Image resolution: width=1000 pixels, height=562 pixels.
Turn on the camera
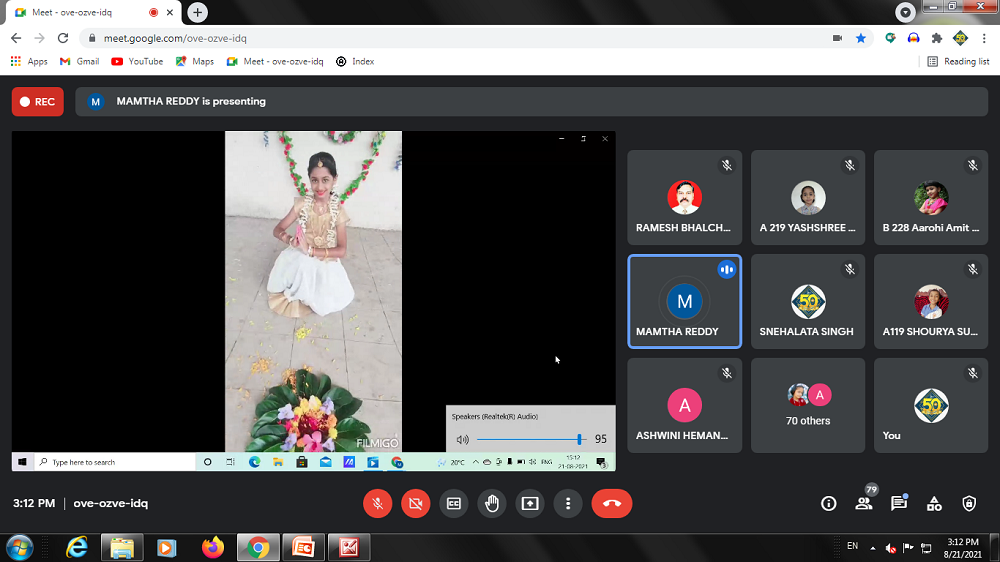click(415, 504)
